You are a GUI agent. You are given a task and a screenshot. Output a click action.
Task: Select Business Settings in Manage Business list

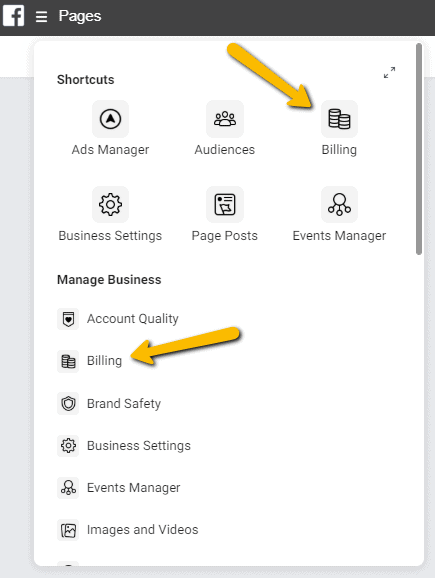pyautogui.click(x=139, y=446)
